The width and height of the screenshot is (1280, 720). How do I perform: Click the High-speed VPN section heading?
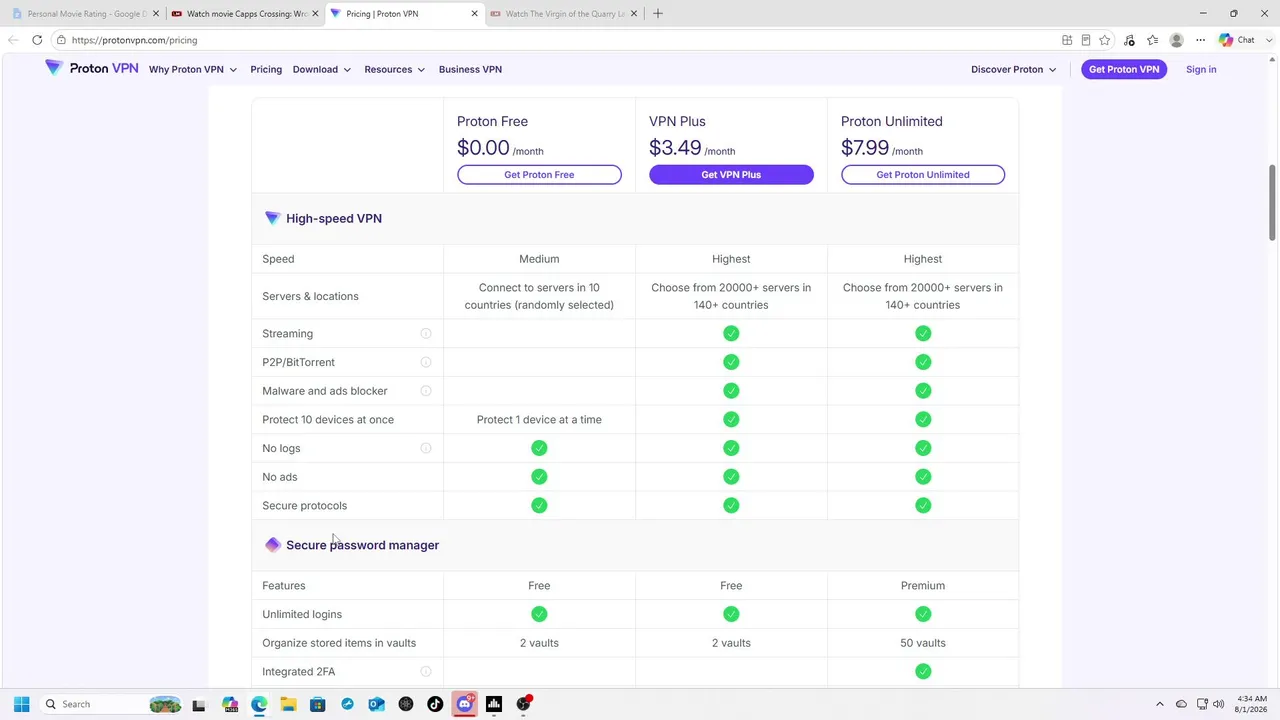(x=334, y=219)
